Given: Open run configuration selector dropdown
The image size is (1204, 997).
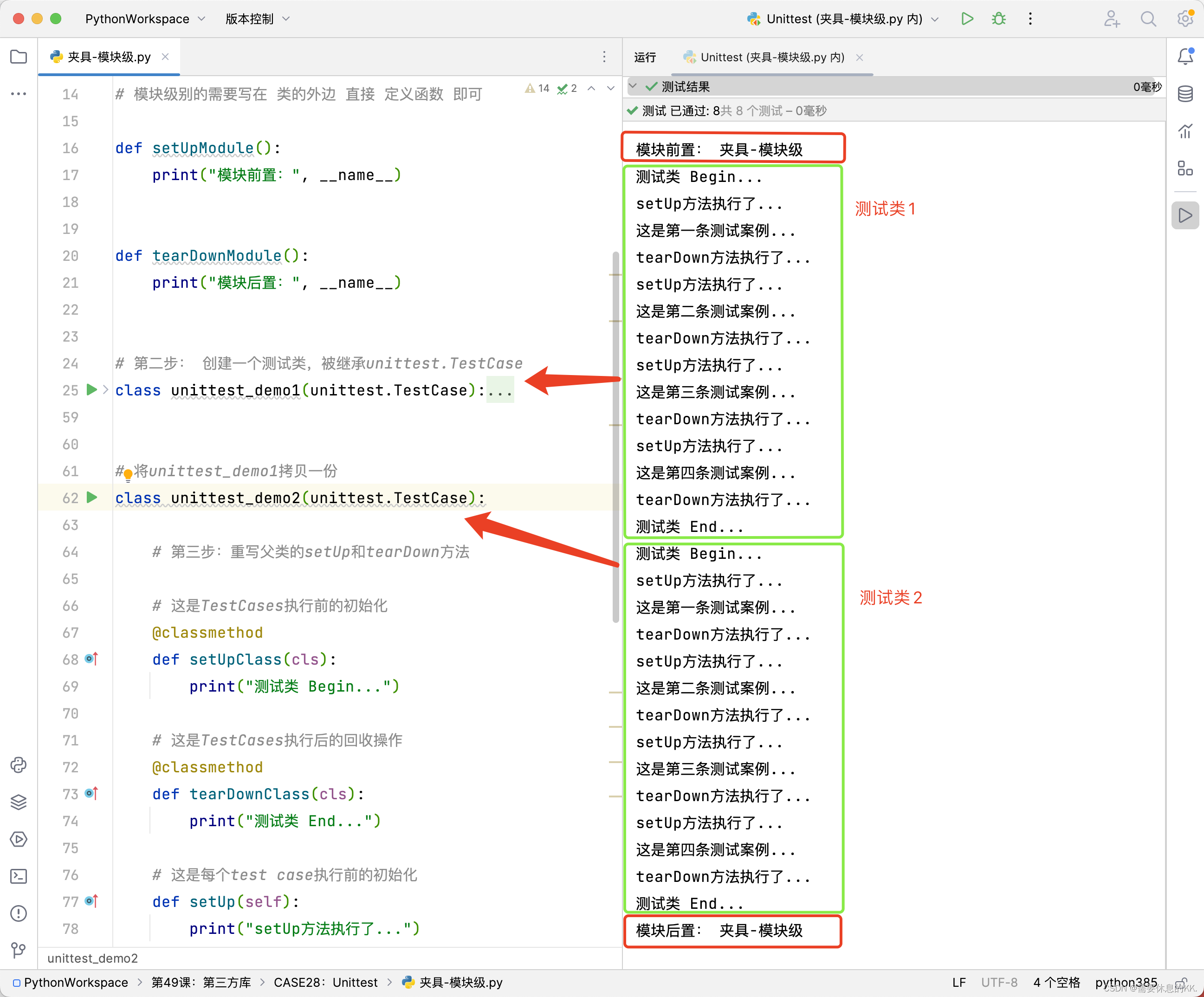Looking at the screenshot, I should (844, 19).
